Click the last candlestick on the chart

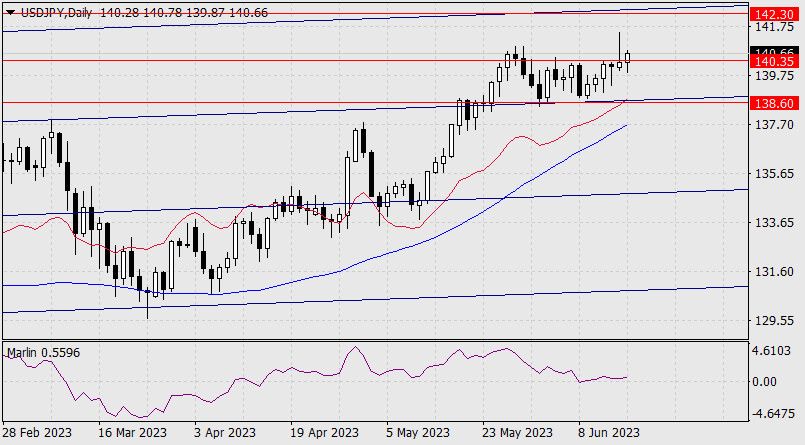click(627, 57)
